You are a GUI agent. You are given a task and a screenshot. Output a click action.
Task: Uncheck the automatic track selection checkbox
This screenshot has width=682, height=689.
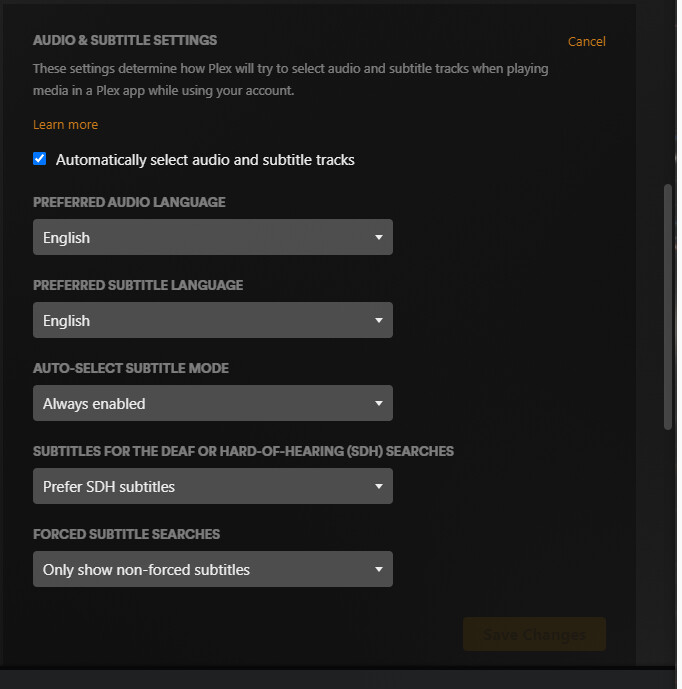click(40, 159)
